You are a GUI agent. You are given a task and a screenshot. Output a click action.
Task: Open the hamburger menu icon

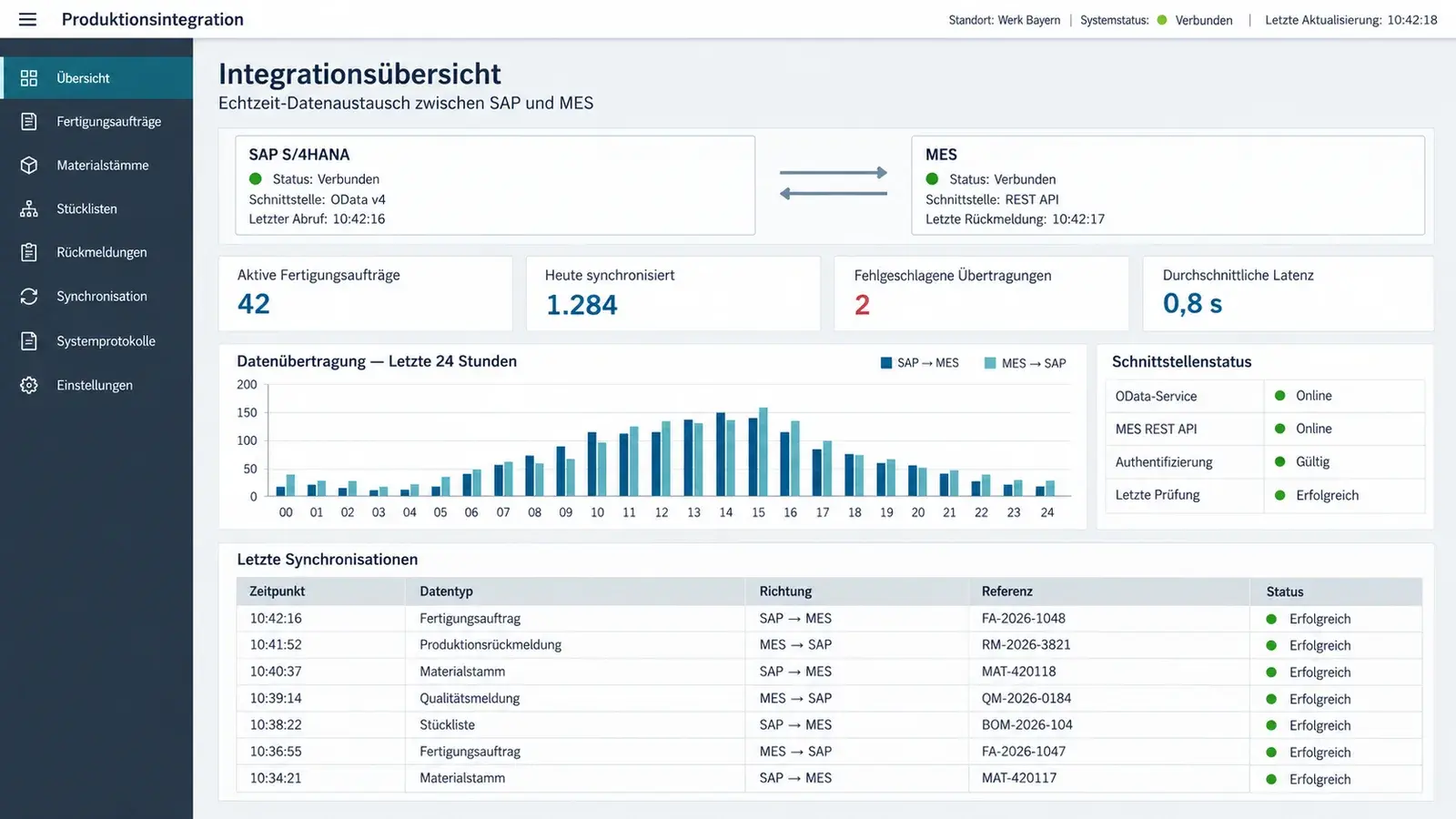27,19
